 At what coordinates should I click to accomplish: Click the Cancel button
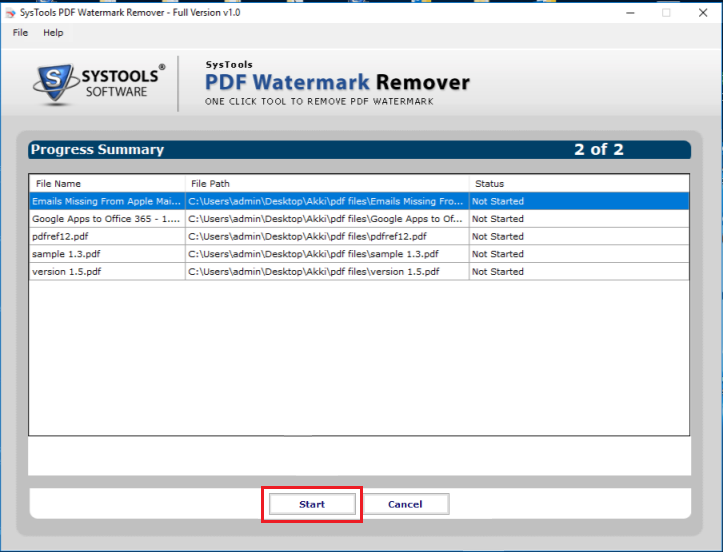point(405,504)
